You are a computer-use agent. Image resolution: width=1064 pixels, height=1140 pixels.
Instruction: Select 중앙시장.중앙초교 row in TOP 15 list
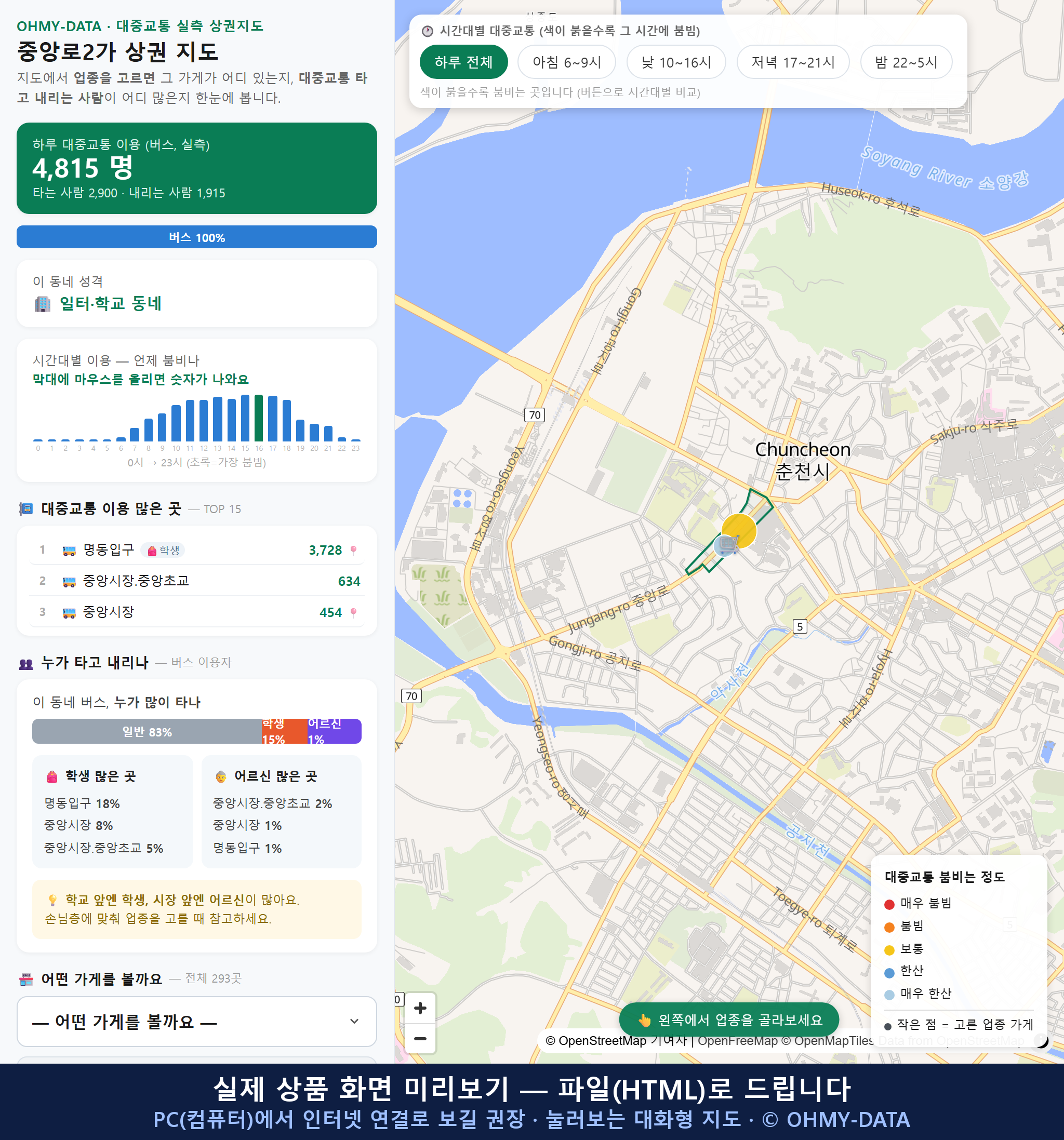coord(197,581)
